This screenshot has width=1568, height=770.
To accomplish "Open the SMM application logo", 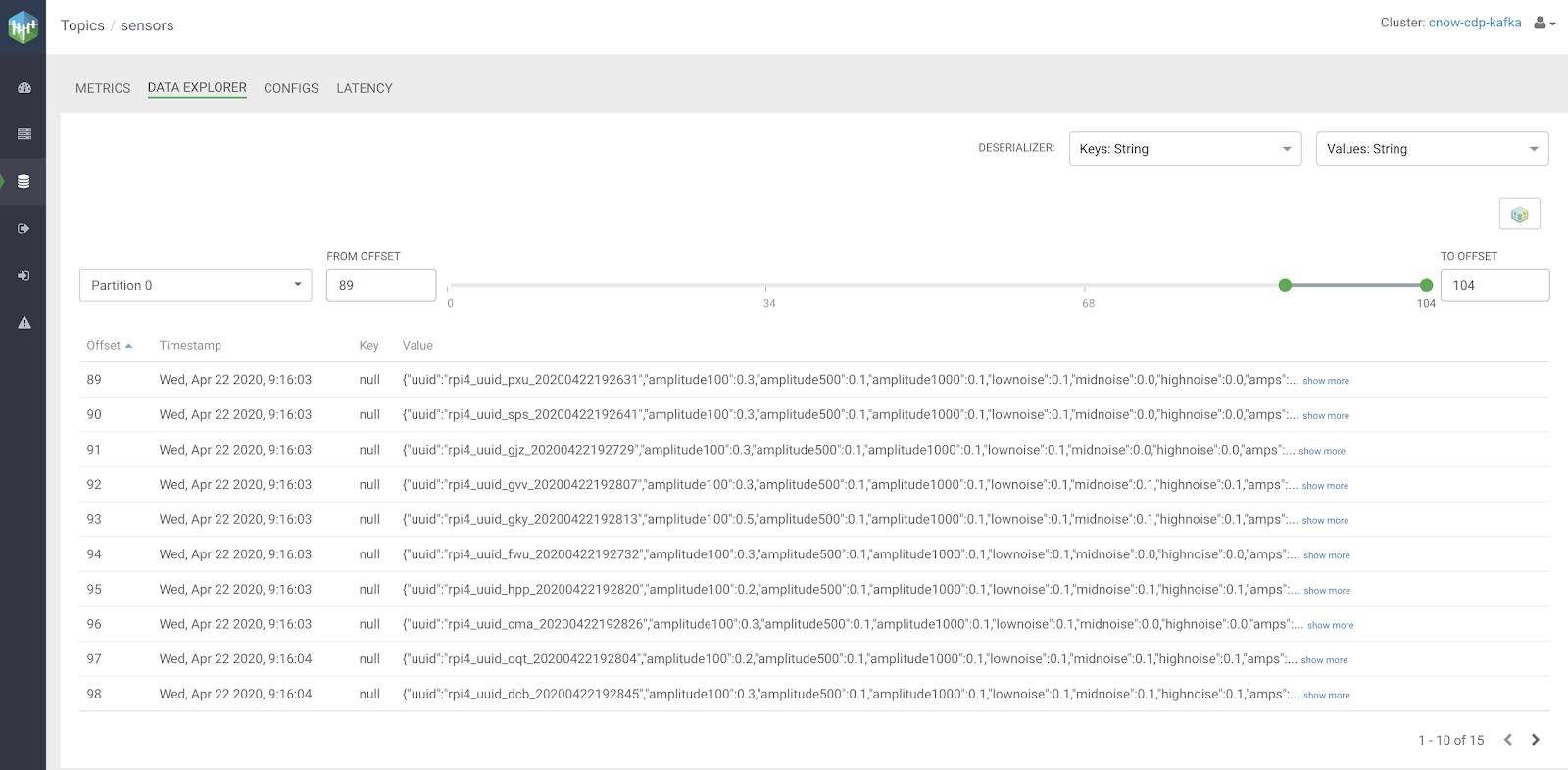I will point(23,26).
